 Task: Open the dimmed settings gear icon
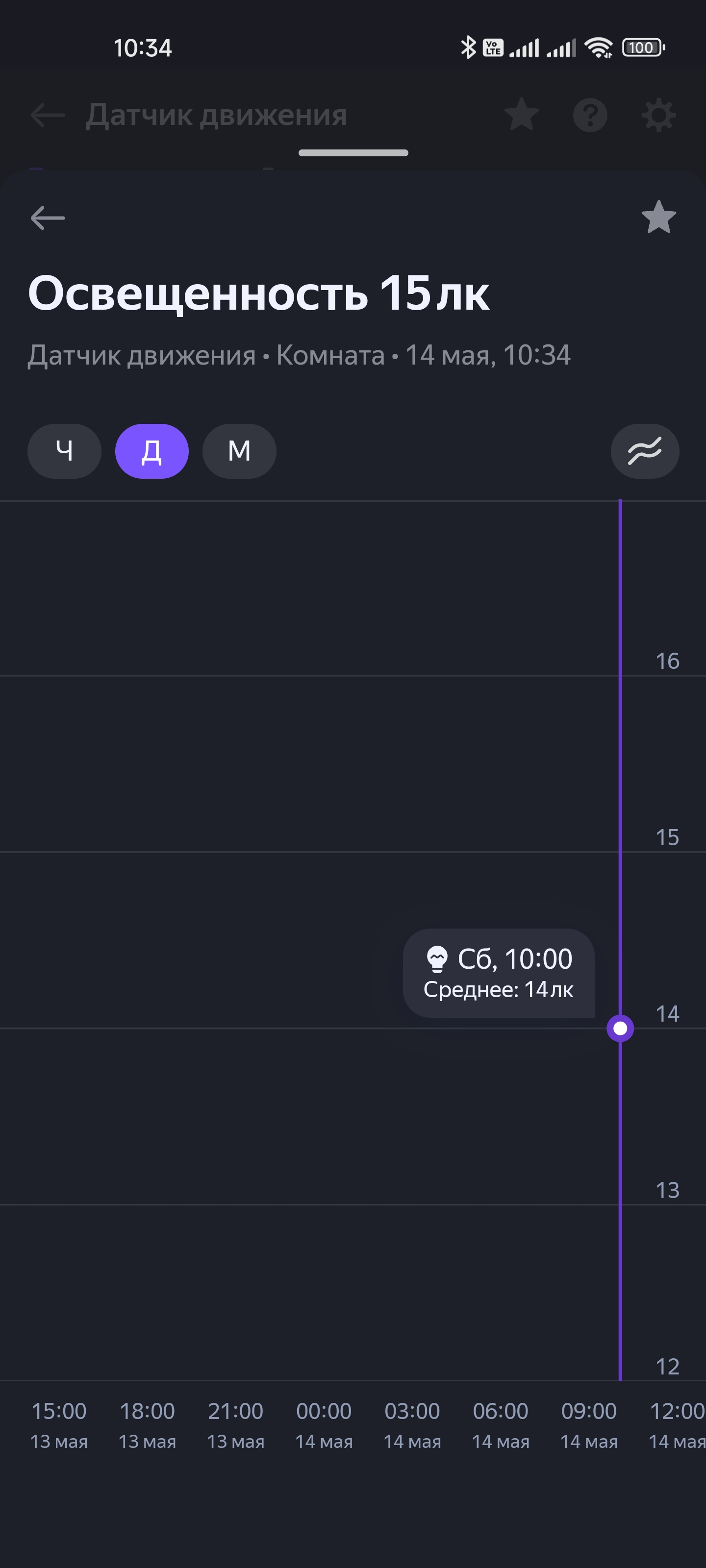pos(658,115)
